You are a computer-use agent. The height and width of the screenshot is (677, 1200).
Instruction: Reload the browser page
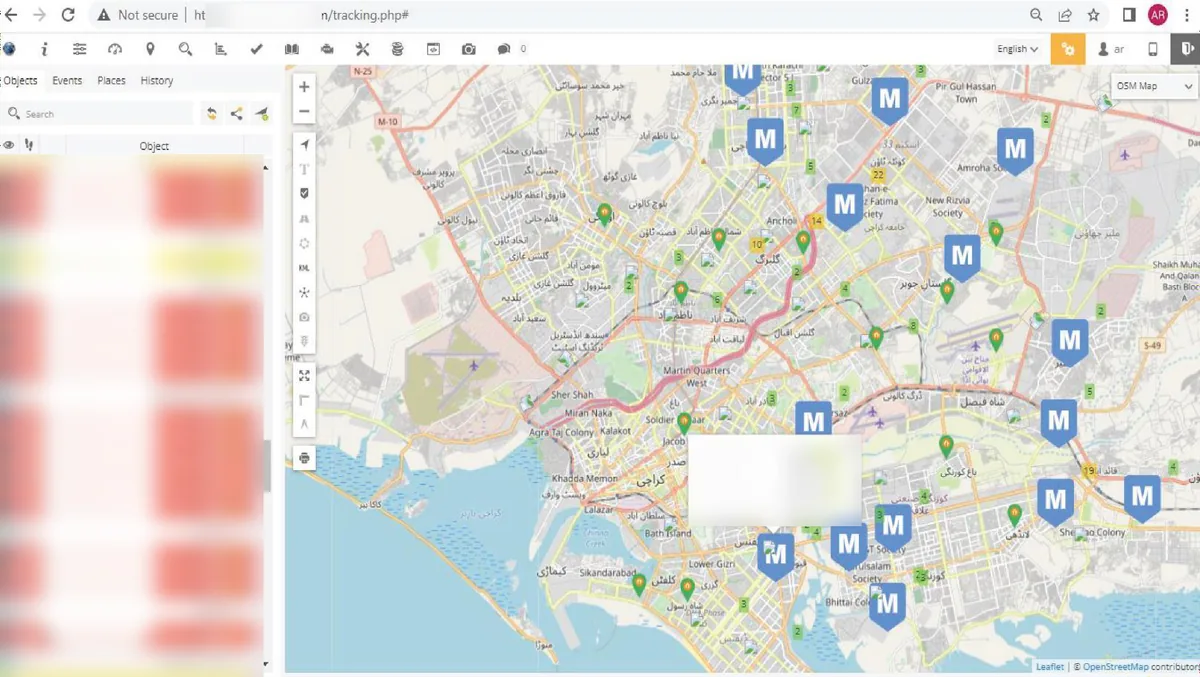point(68,15)
